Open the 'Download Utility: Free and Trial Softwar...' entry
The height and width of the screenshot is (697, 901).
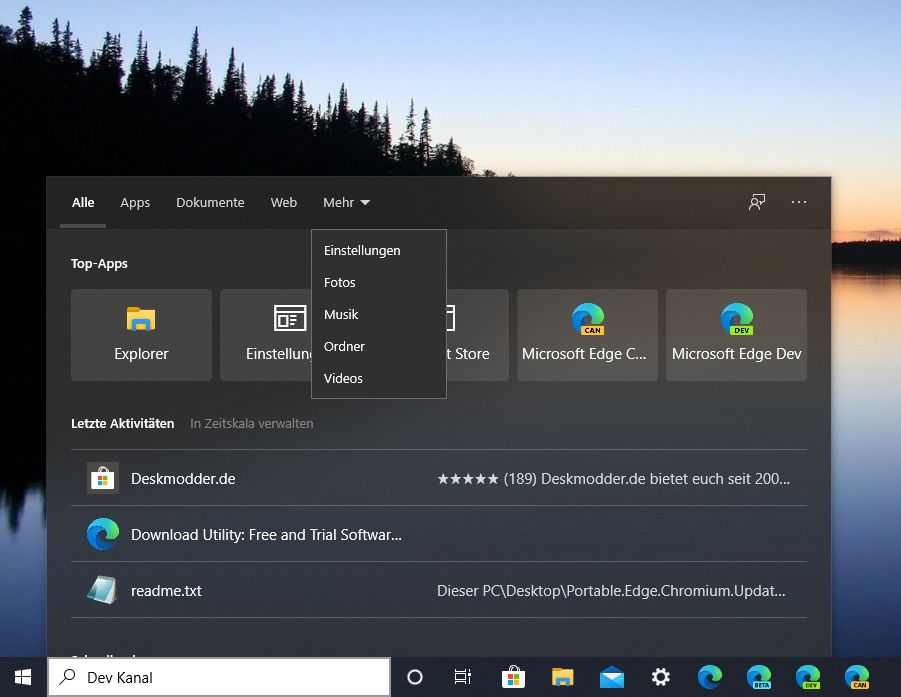(x=439, y=534)
